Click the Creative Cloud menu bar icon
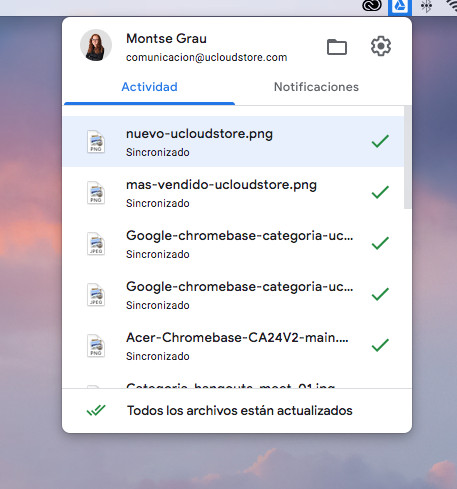 point(372,6)
